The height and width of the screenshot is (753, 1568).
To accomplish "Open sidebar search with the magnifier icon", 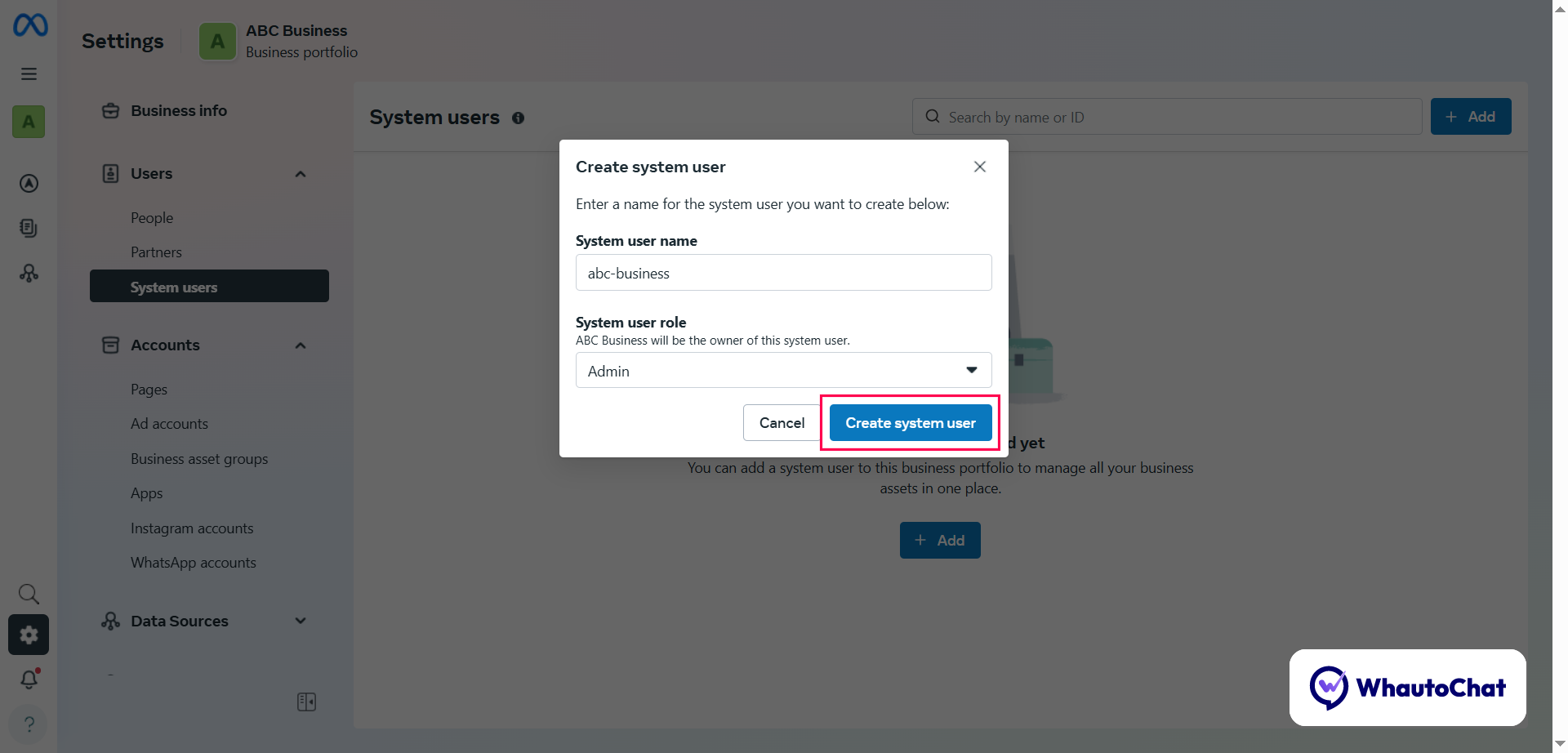I will coord(29,594).
